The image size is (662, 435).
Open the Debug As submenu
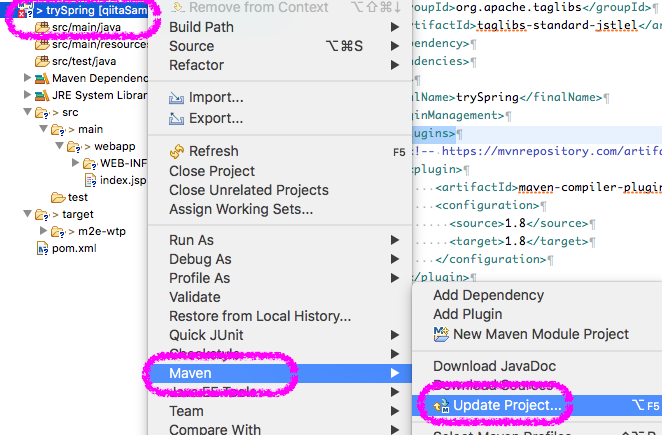click(x=280, y=259)
